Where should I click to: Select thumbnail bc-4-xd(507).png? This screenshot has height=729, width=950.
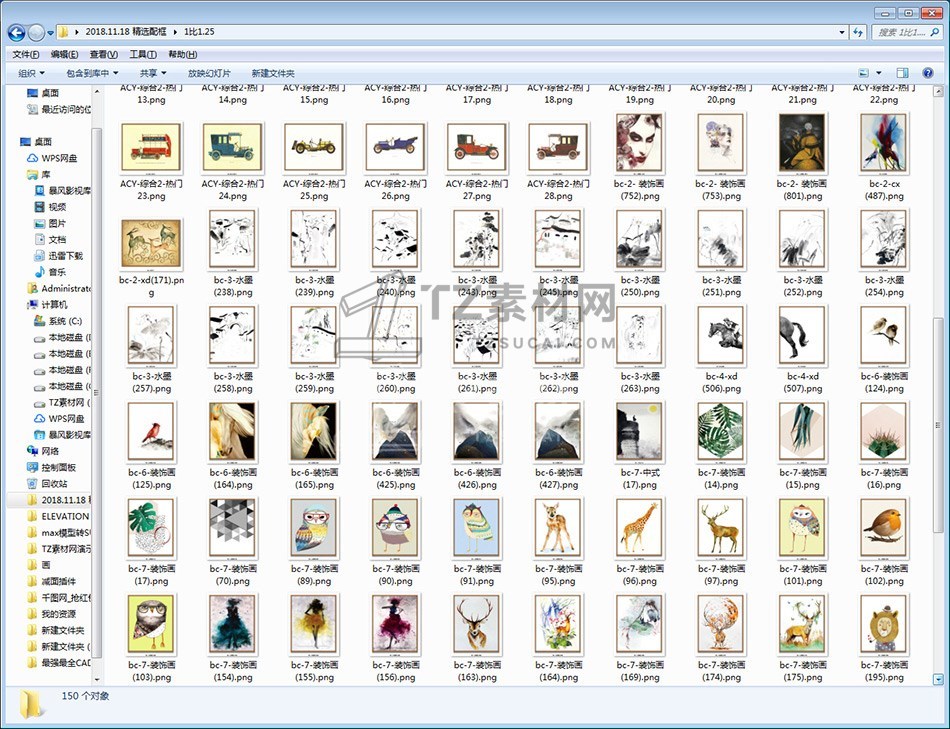[802, 336]
